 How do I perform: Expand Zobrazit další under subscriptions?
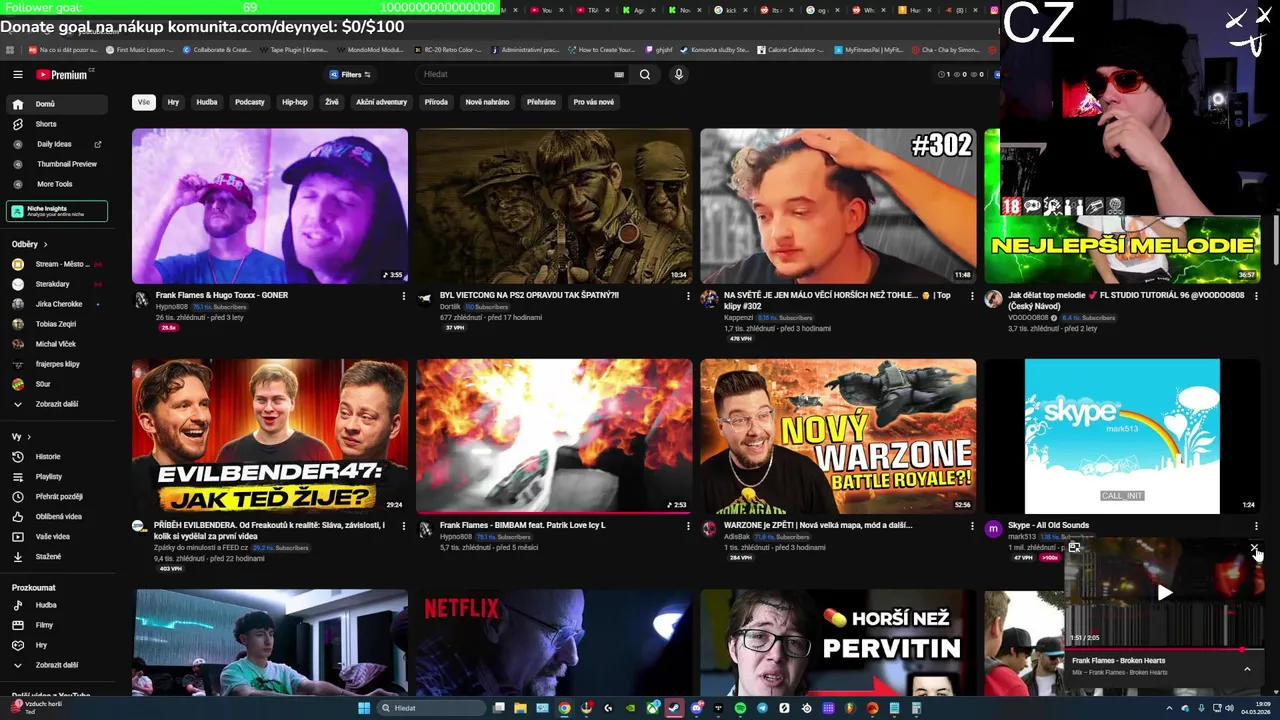coord(56,404)
